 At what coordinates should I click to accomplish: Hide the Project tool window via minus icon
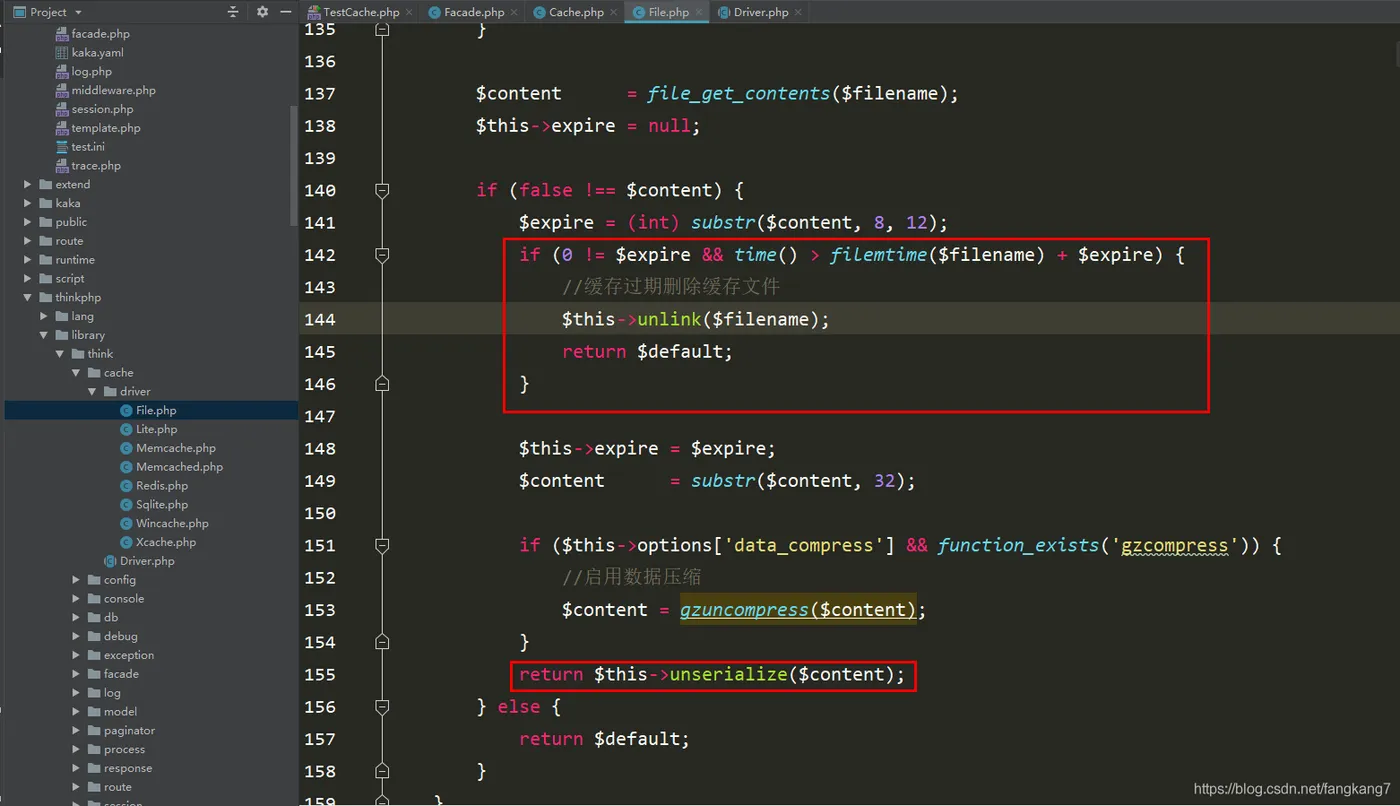[286, 12]
